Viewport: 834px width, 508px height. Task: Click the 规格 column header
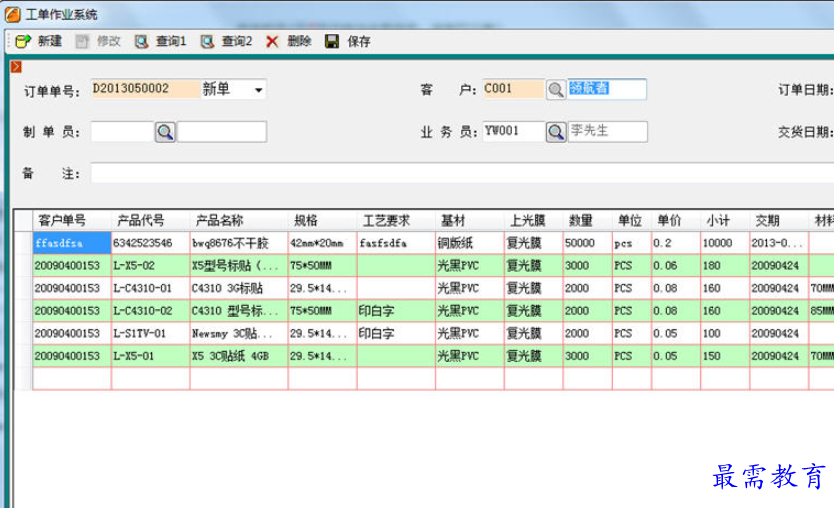pos(322,220)
